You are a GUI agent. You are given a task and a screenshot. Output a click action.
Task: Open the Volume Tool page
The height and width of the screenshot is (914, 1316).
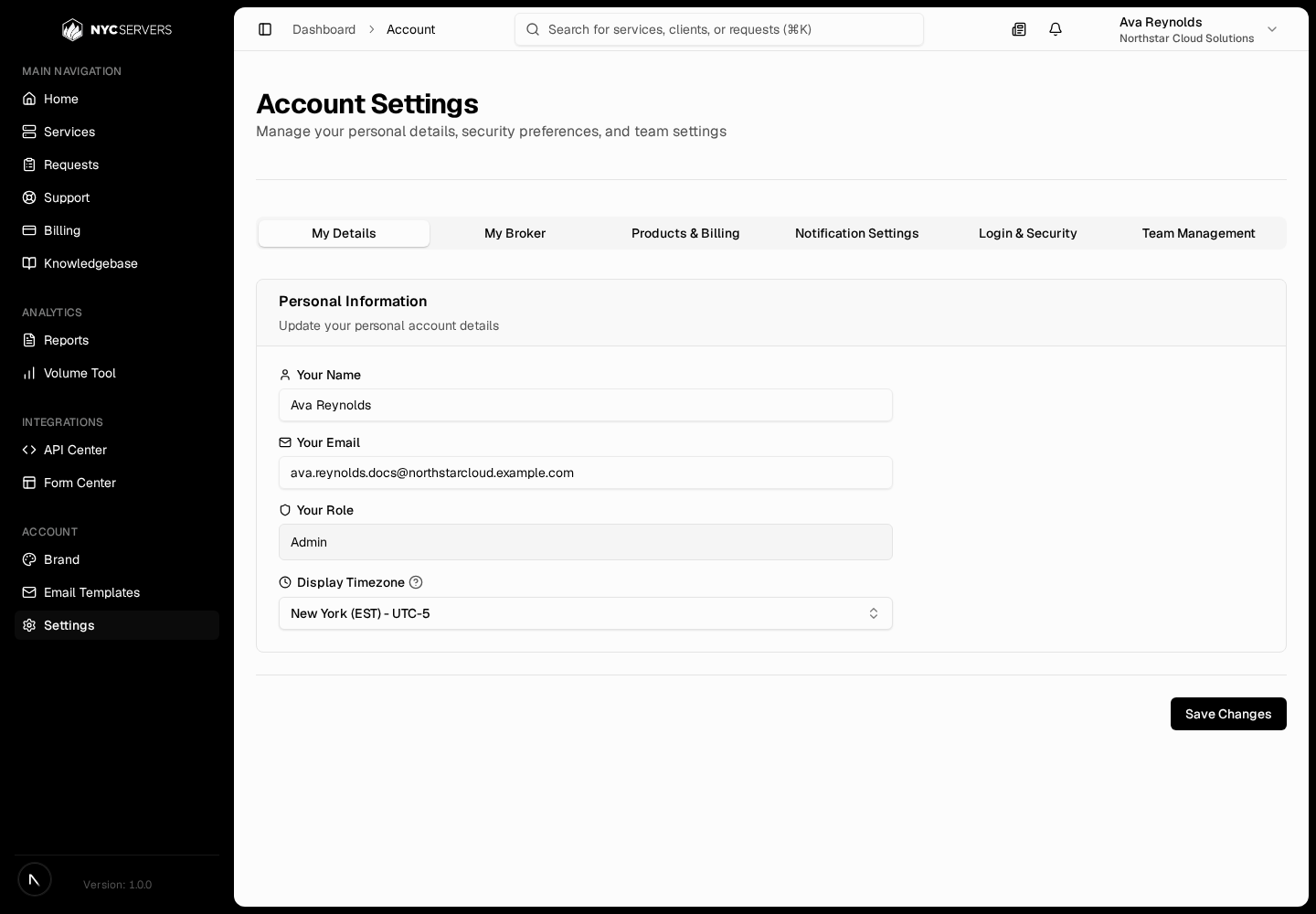[x=117, y=373]
